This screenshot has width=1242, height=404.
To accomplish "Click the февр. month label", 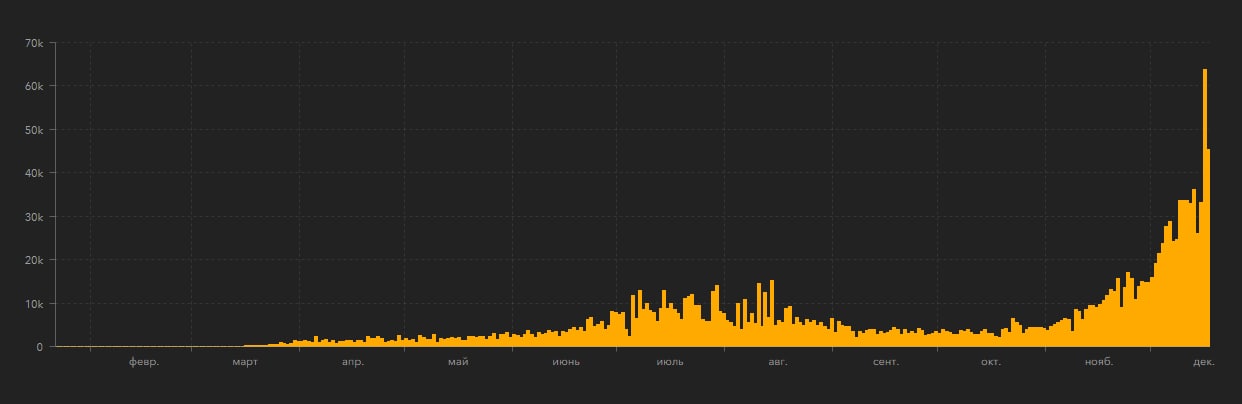I will click(144, 362).
